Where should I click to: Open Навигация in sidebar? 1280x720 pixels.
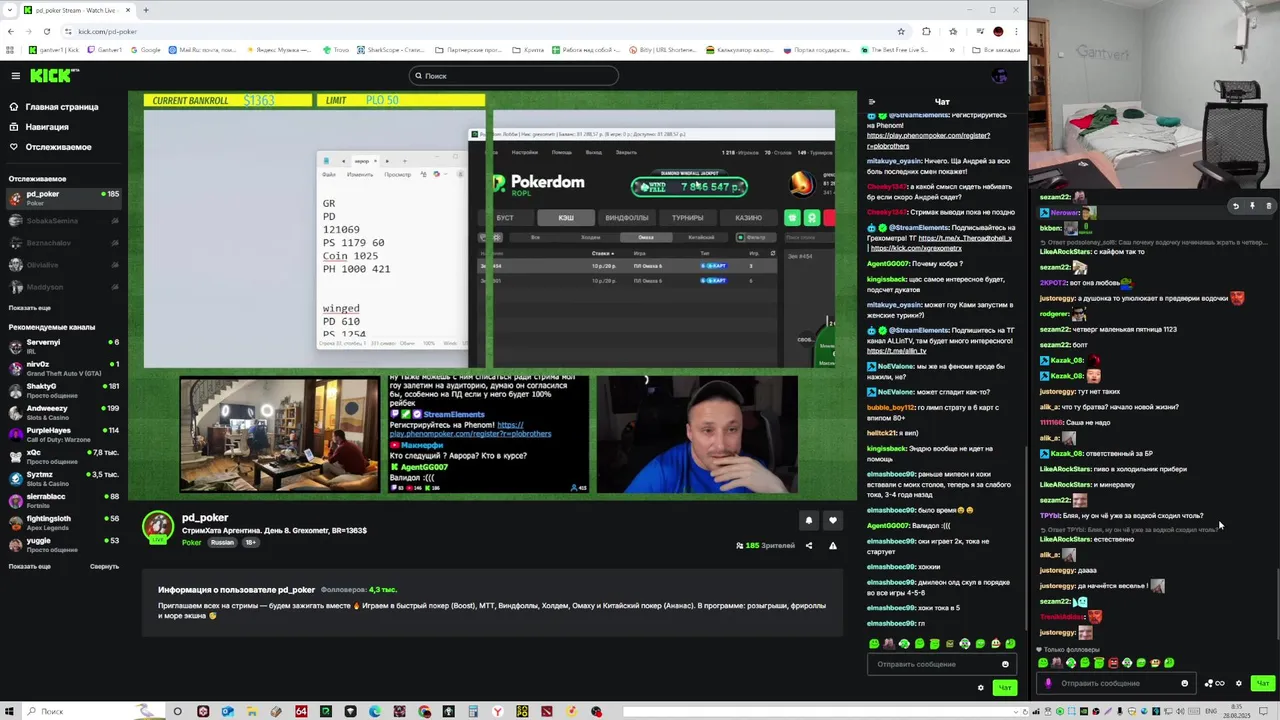pos(47,127)
